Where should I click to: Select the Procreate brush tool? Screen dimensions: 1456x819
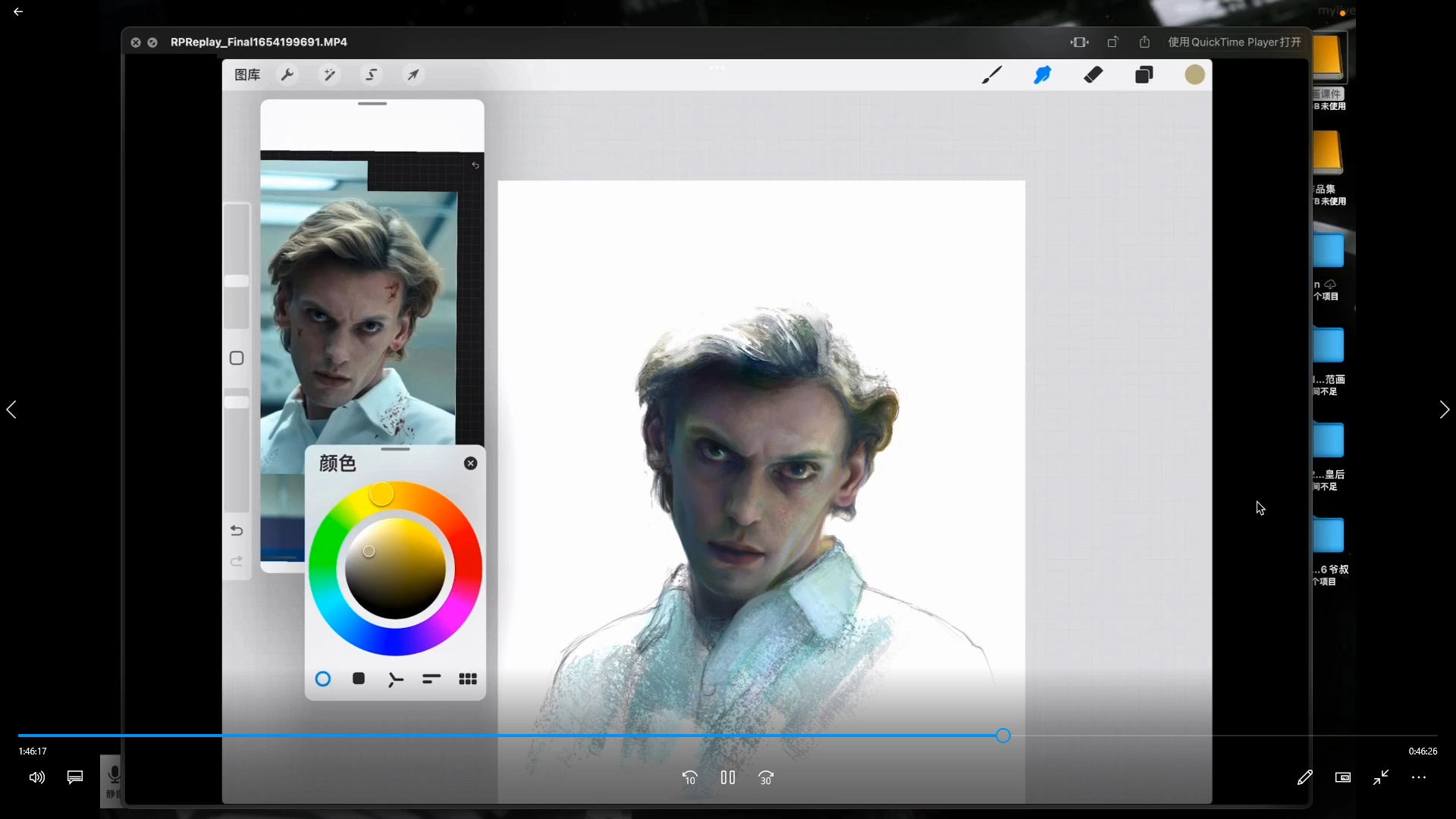(x=991, y=74)
